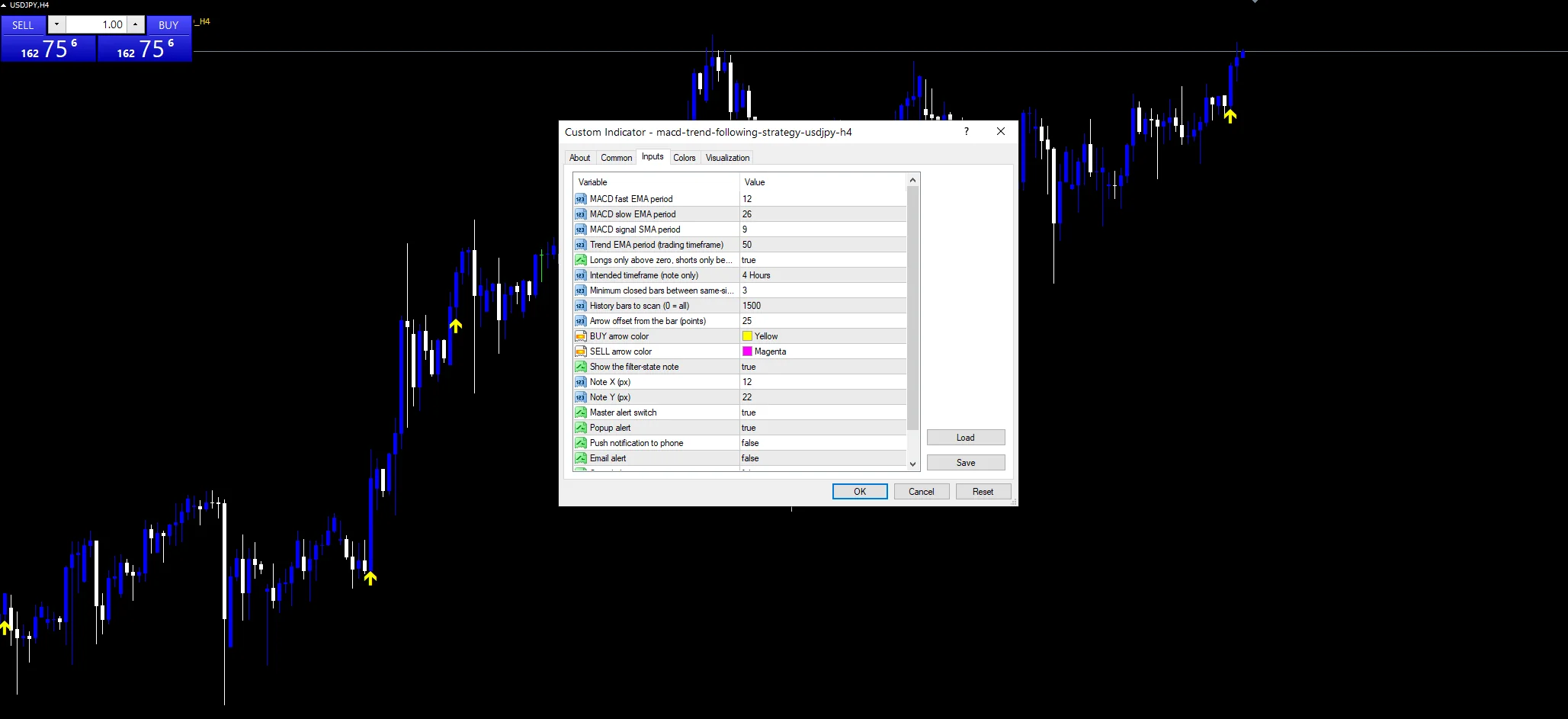This screenshot has height=719, width=1568.
Task: Click the icon beside Master alert switch
Action: (581, 412)
